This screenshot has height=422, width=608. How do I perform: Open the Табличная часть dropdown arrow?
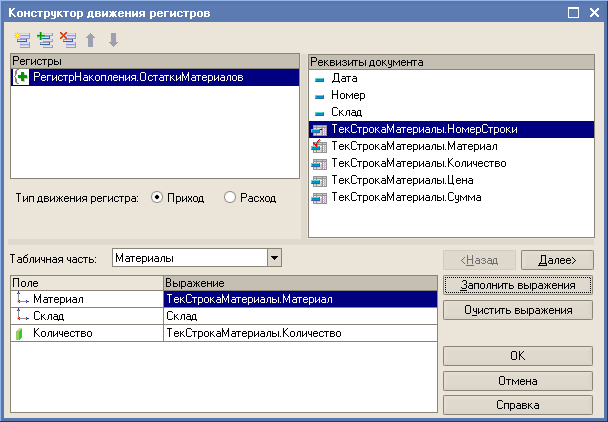(x=274, y=258)
